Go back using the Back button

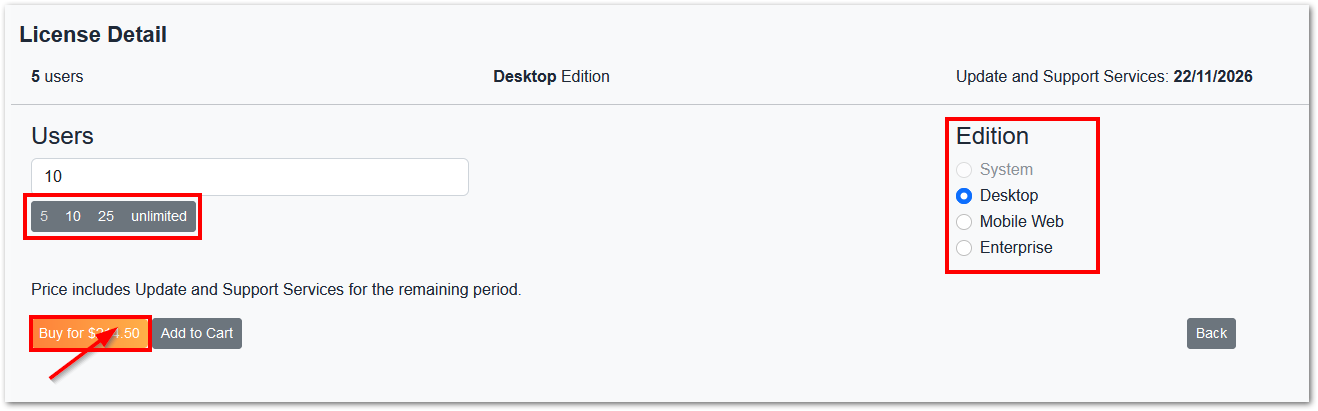click(1211, 334)
